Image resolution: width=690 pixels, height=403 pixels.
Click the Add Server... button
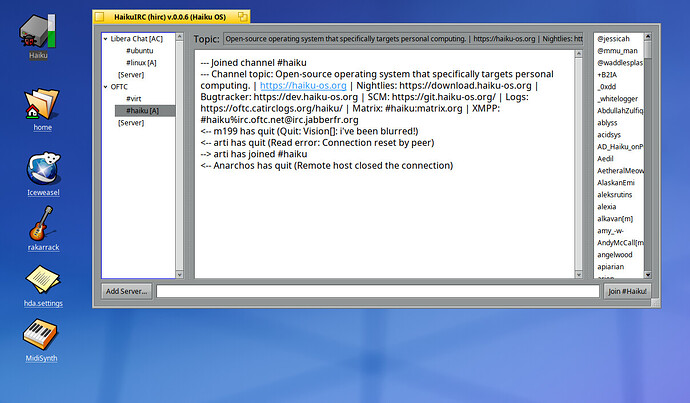point(127,291)
